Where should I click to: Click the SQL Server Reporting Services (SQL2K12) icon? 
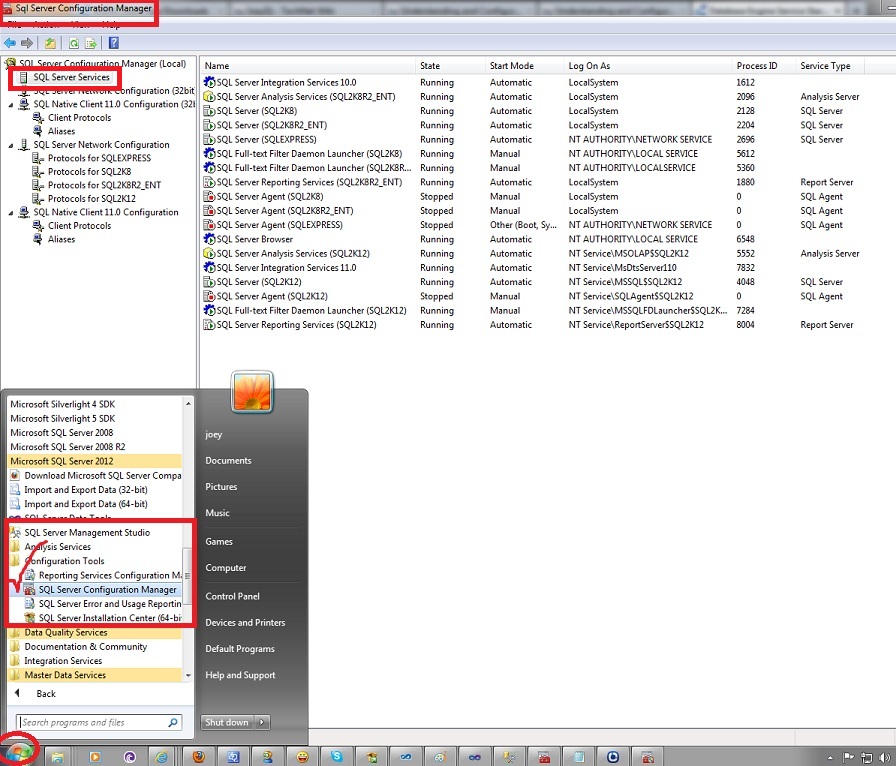click(209, 325)
